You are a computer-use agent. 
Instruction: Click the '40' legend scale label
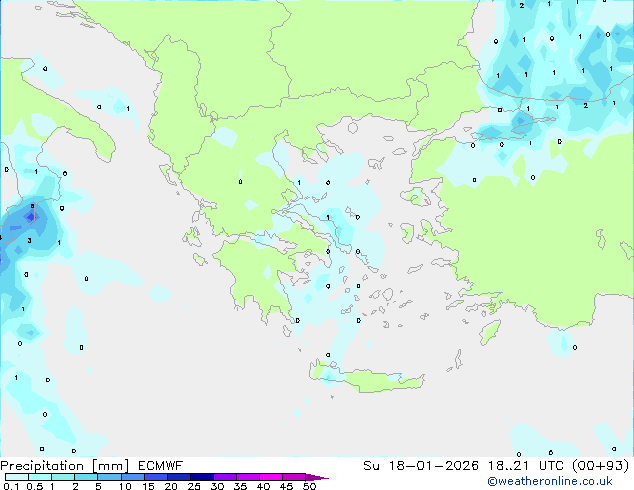[263, 486]
